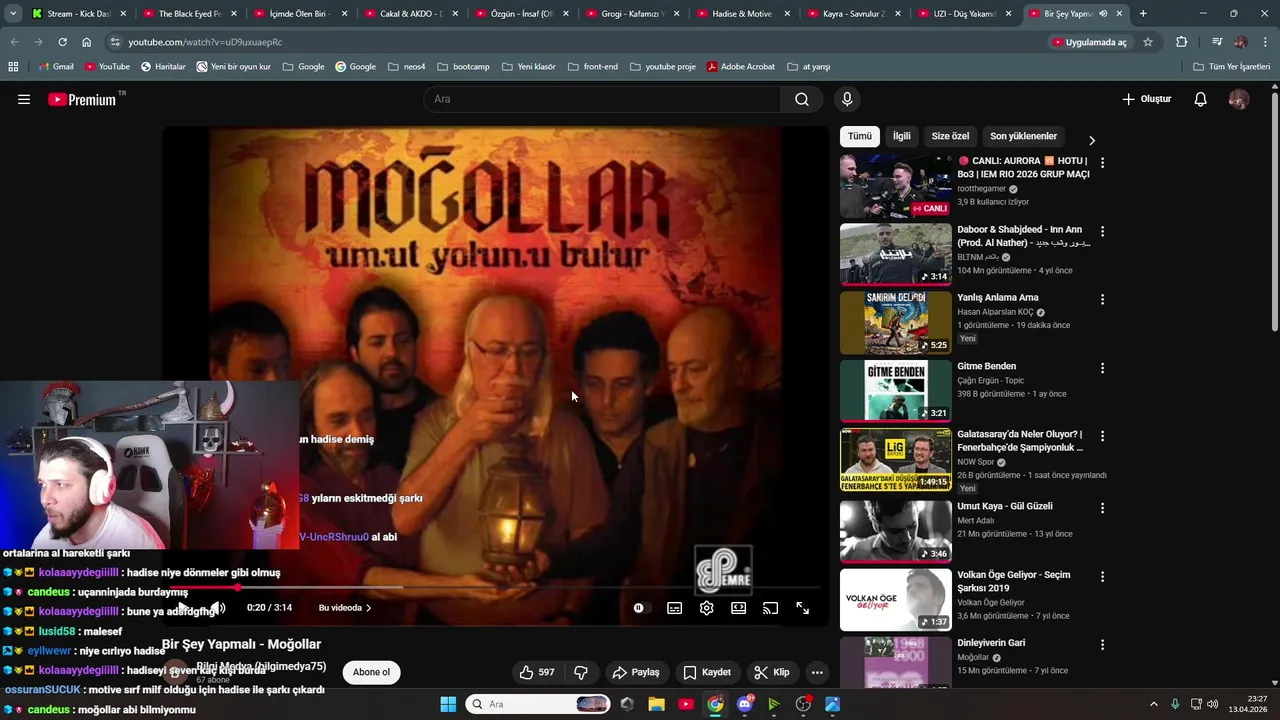Start voice search with the microphone
The image size is (1280, 720).
click(847, 99)
